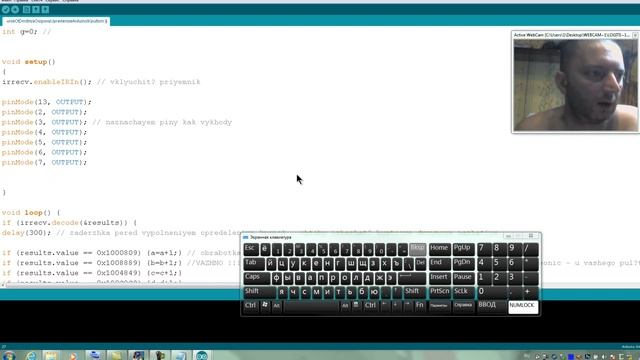Image resolution: width=640 pixels, height=360 pixels.
Task: Hit the PgDn key on on-screen keyboard
Action: [x=463, y=264]
